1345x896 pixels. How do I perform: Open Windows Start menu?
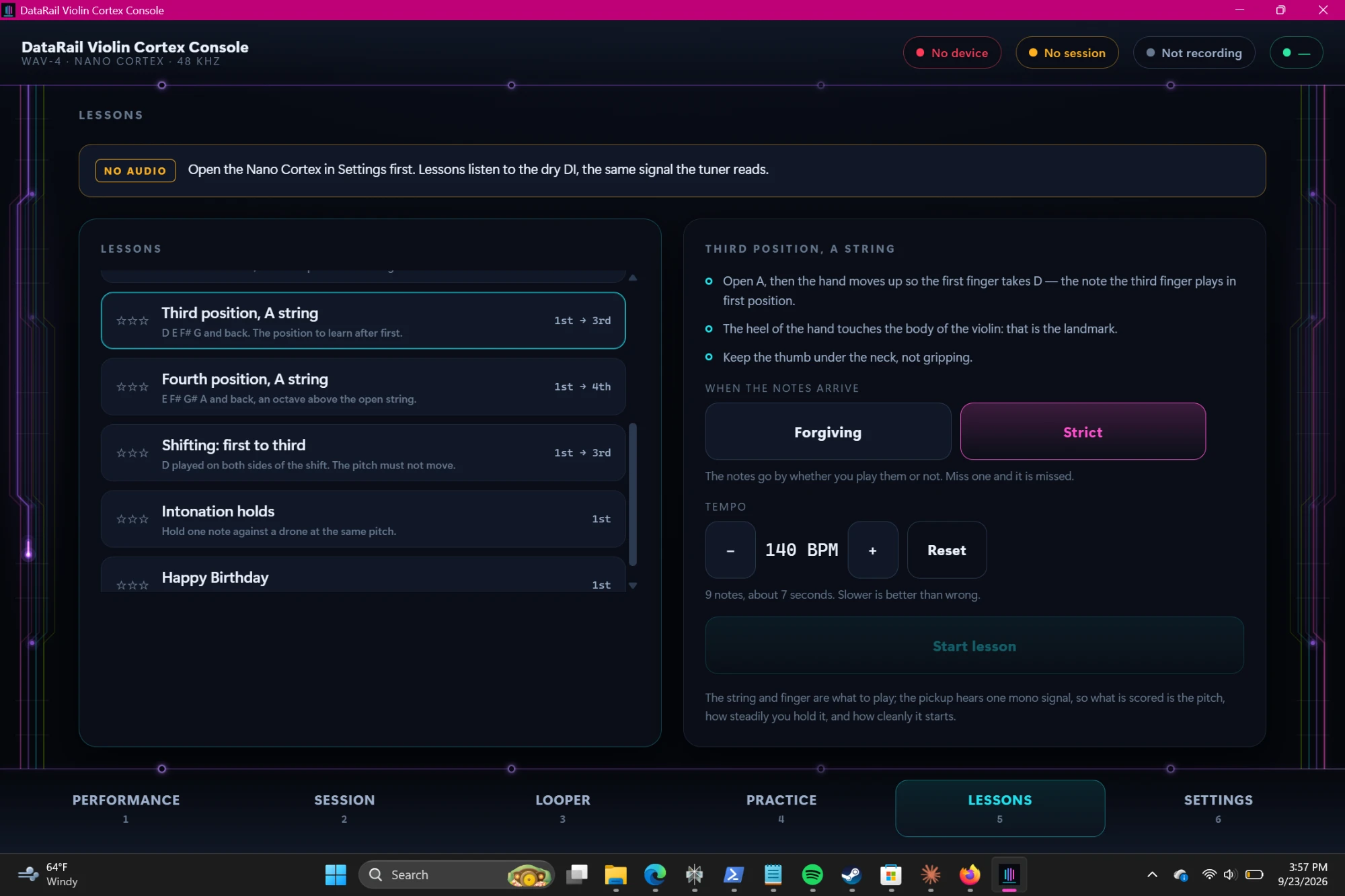coord(336,874)
